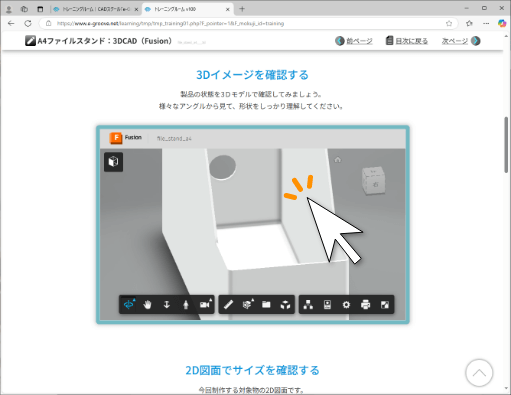Click the A4ファイルスタンド：3DCAD page title
The height and width of the screenshot is (395, 511).
[105, 41]
